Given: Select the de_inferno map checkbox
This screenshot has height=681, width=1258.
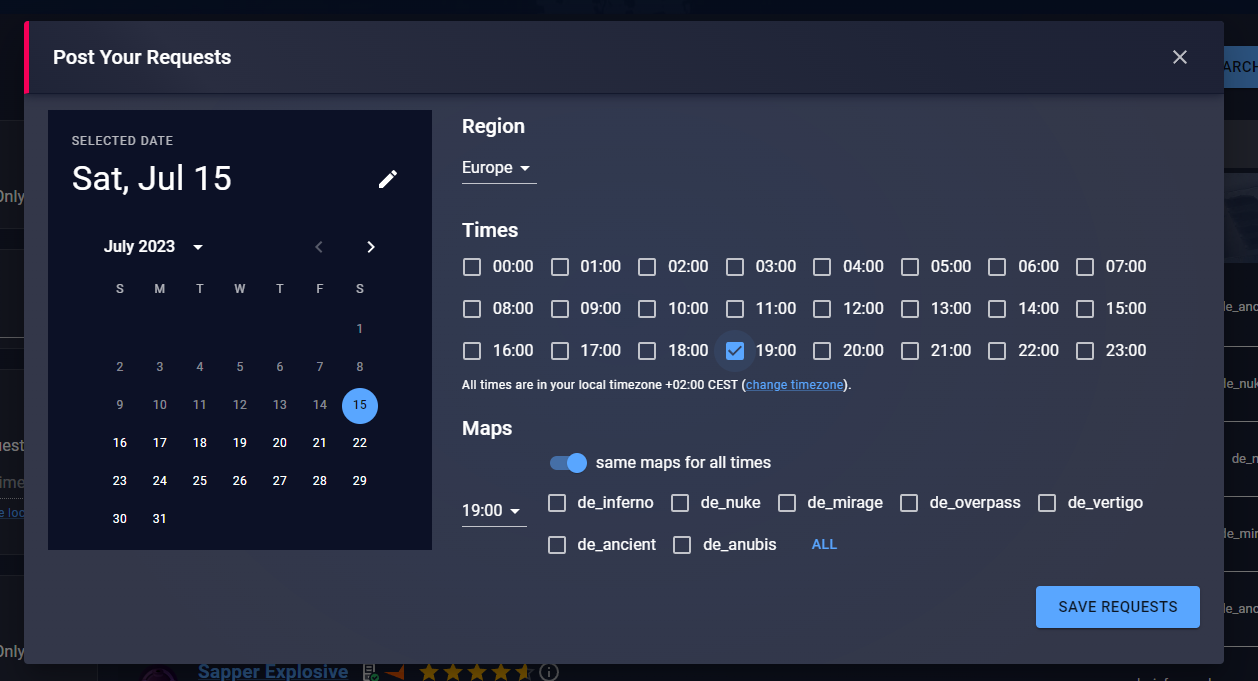Looking at the screenshot, I should (557, 503).
